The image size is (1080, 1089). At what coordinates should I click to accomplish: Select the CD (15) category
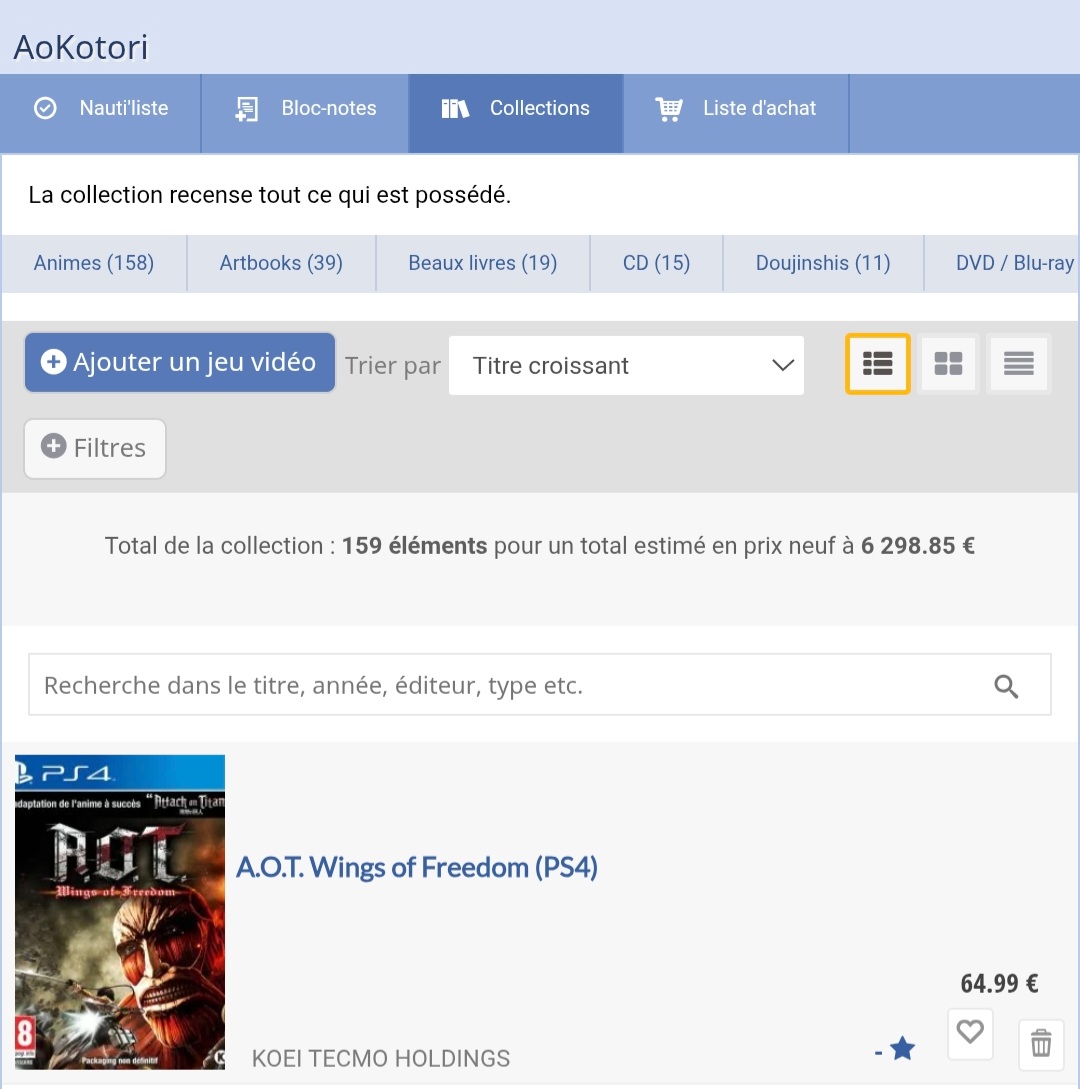point(656,263)
